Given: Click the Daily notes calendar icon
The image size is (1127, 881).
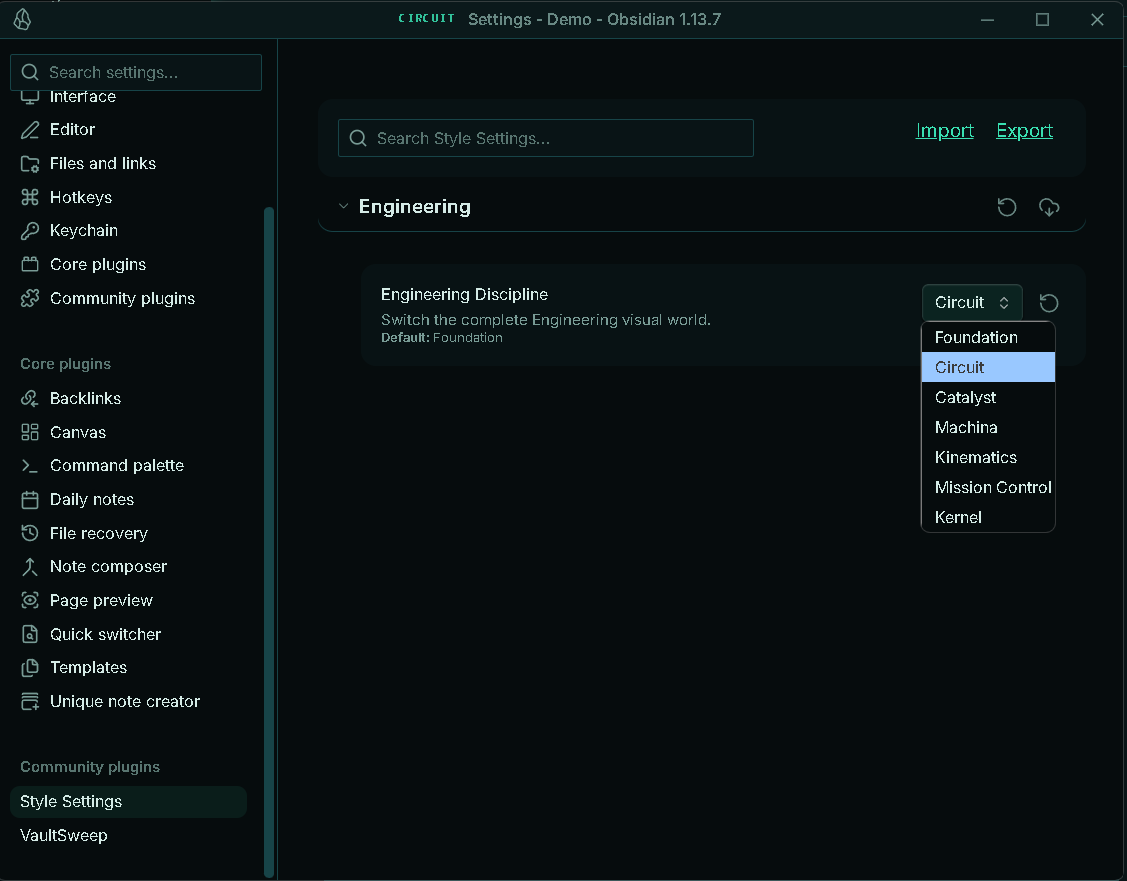Looking at the screenshot, I should pos(29,499).
